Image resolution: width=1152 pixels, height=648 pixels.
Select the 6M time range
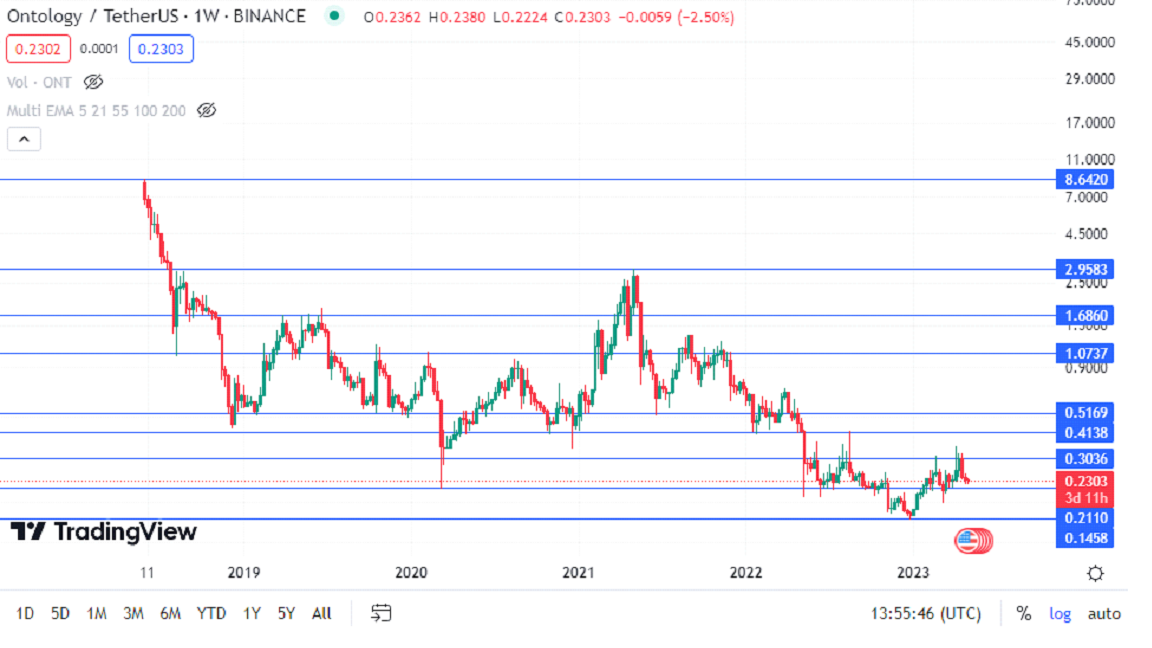point(170,613)
